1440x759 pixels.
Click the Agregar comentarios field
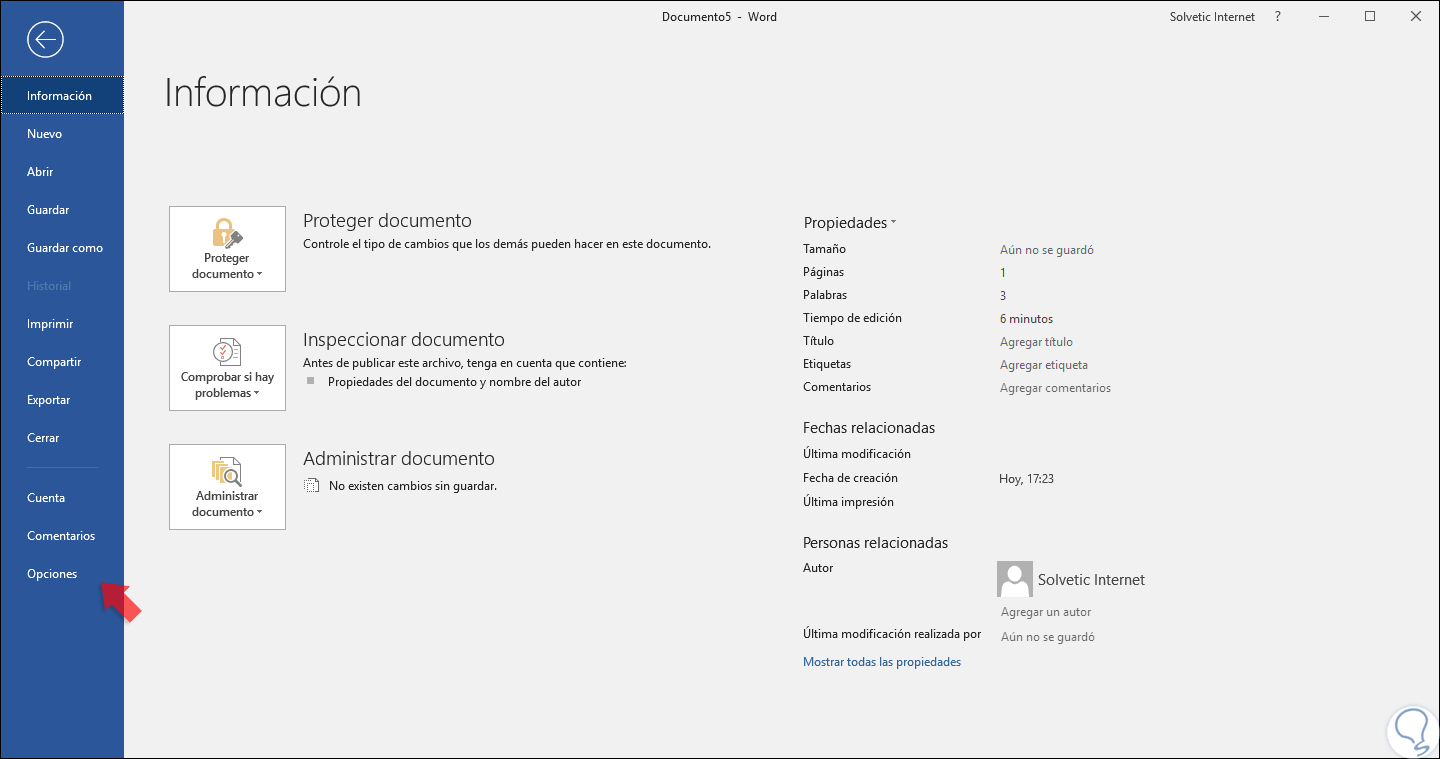[1055, 388]
